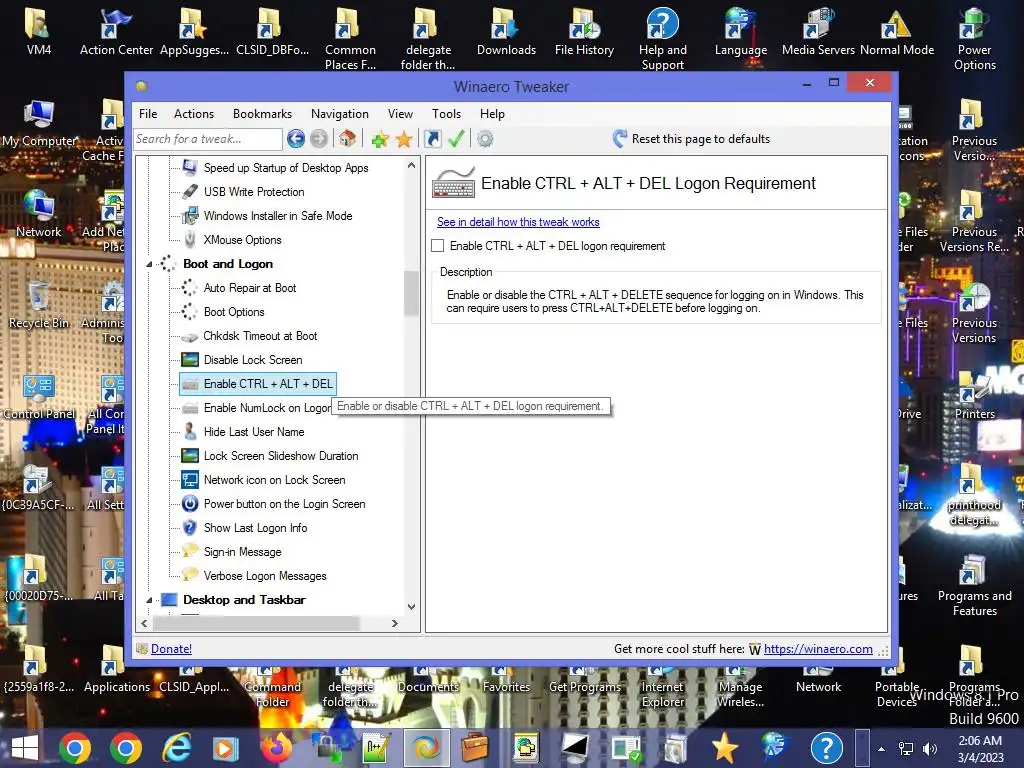Open the https://winaero.com link

coord(818,648)
